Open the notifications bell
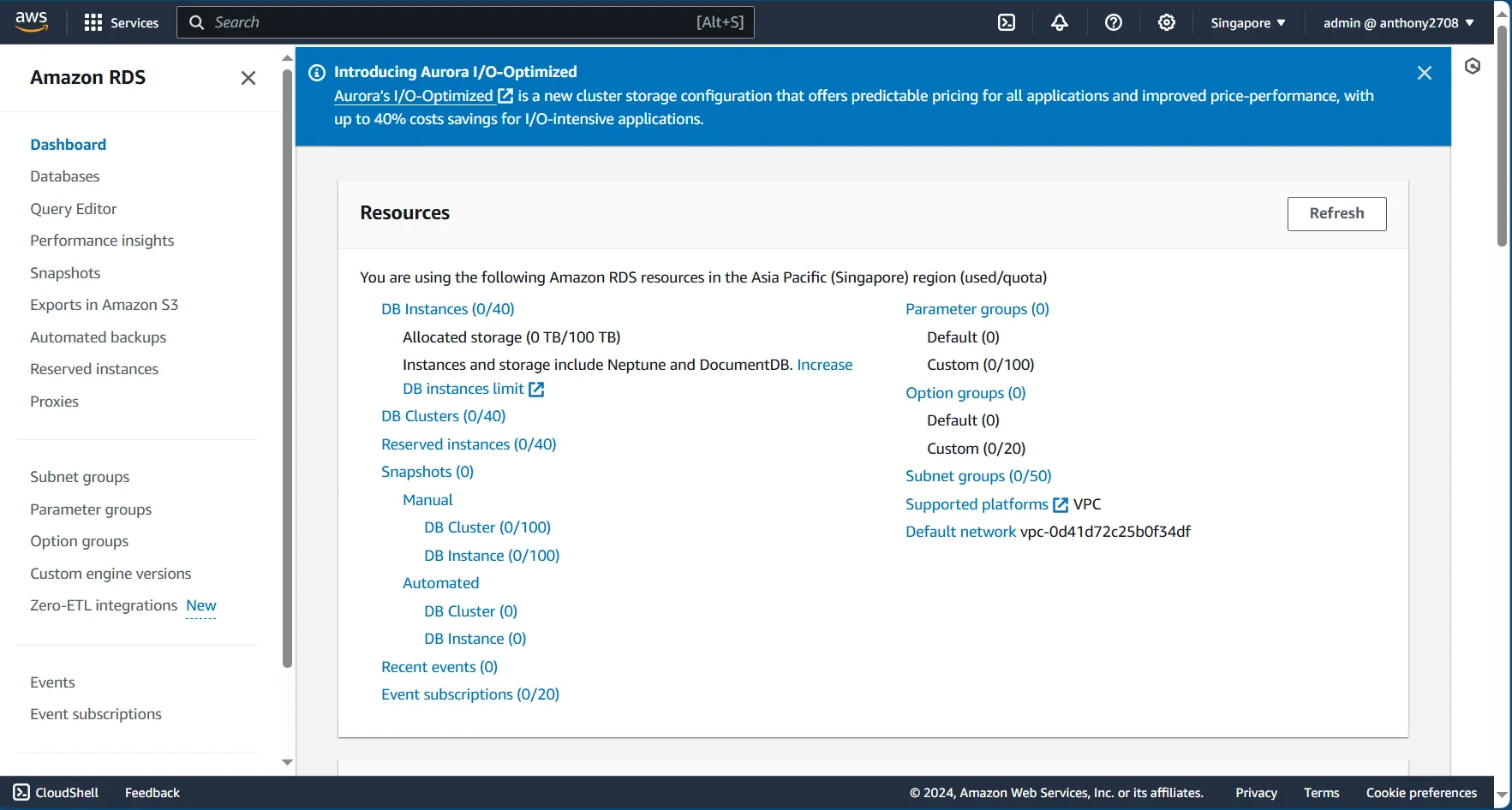1512x810 pixels. 1060,22
